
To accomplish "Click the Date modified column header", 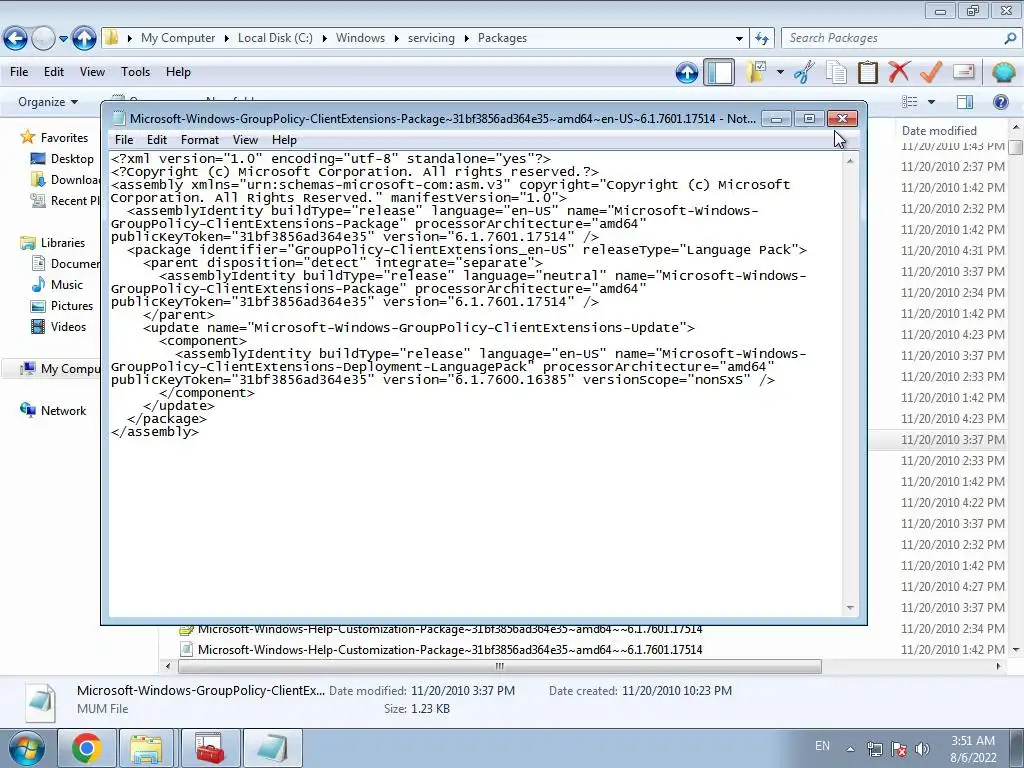I will pyautogui.click(x=939, y=131).
